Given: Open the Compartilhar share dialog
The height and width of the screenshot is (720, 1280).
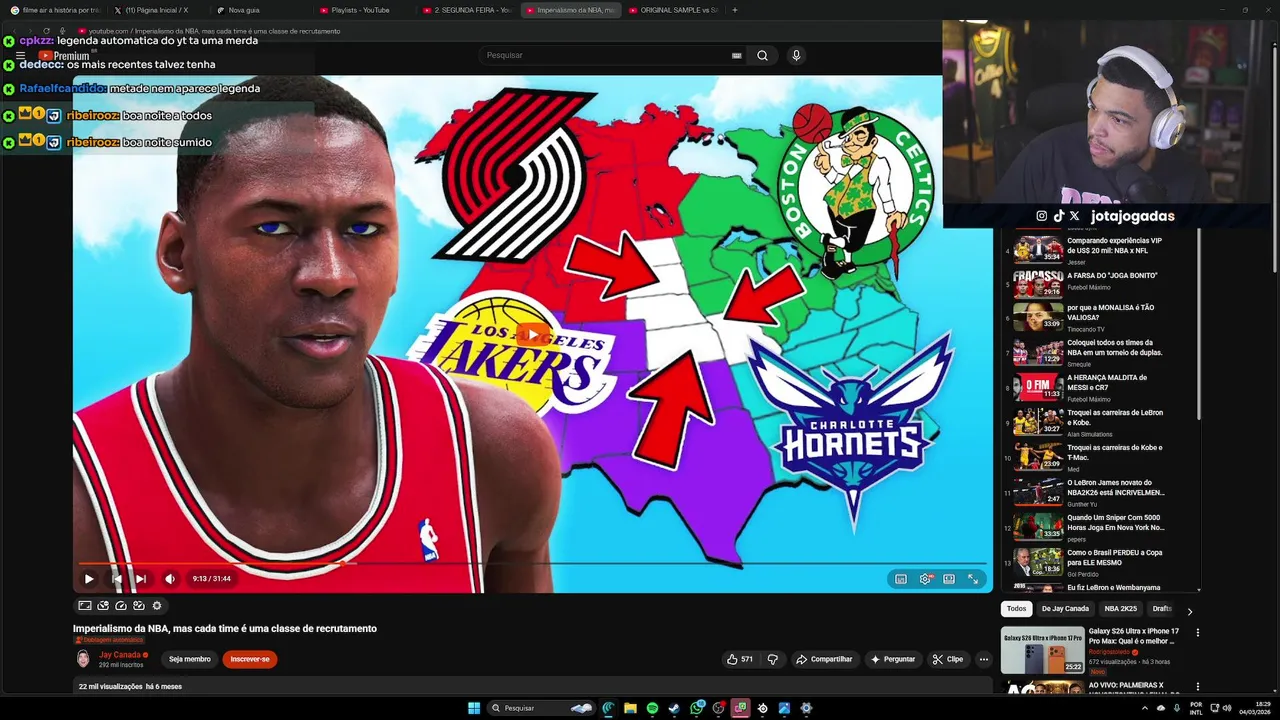Looking at the screenshot, I should click(x=824, y=659).
